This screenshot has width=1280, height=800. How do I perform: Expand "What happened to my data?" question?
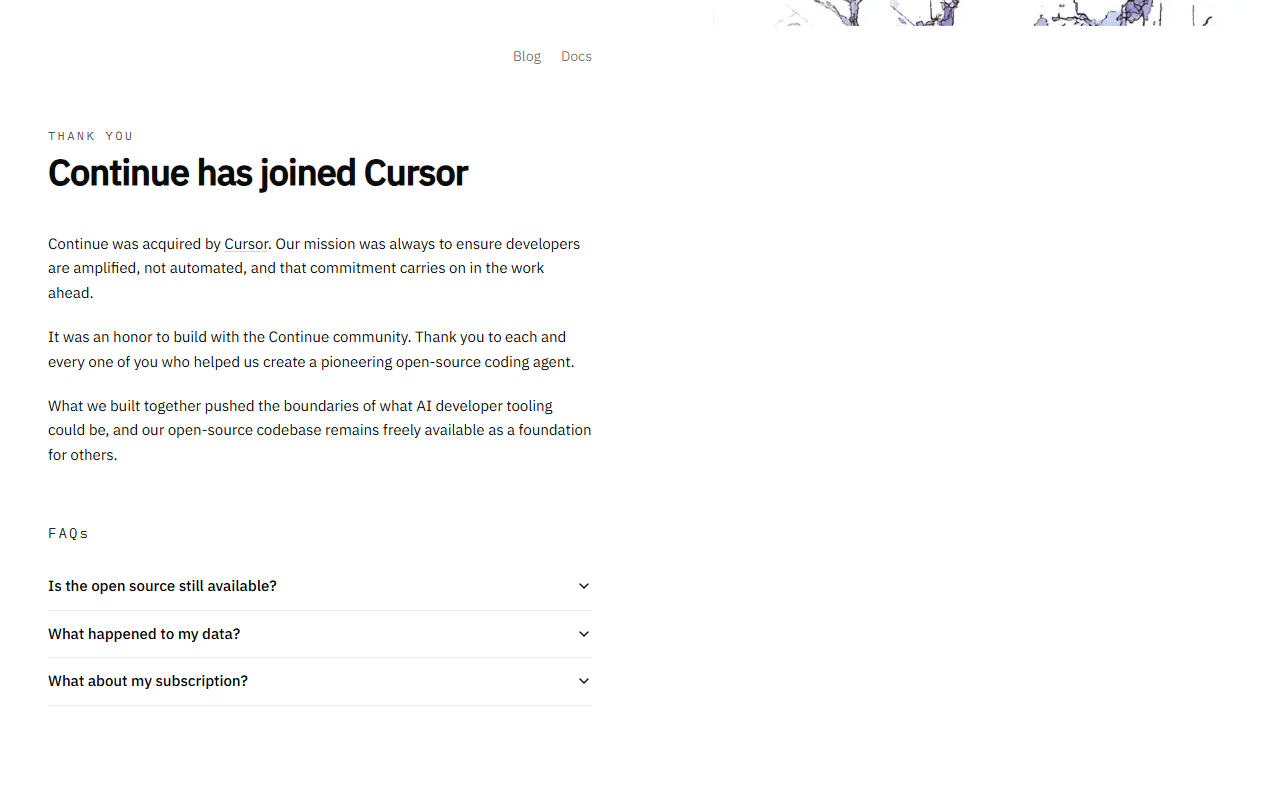(x=320, y=634)
